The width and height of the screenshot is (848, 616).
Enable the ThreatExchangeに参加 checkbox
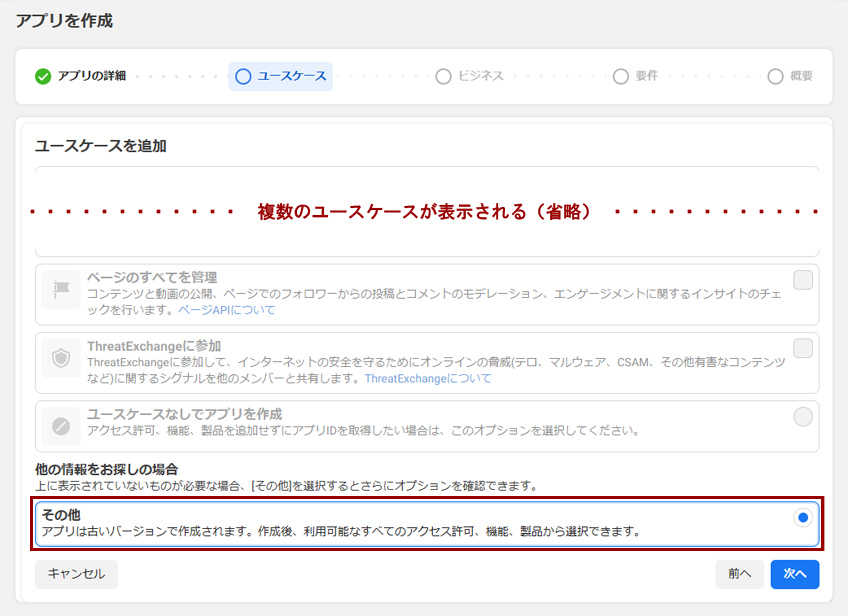[x=802, y=348]
